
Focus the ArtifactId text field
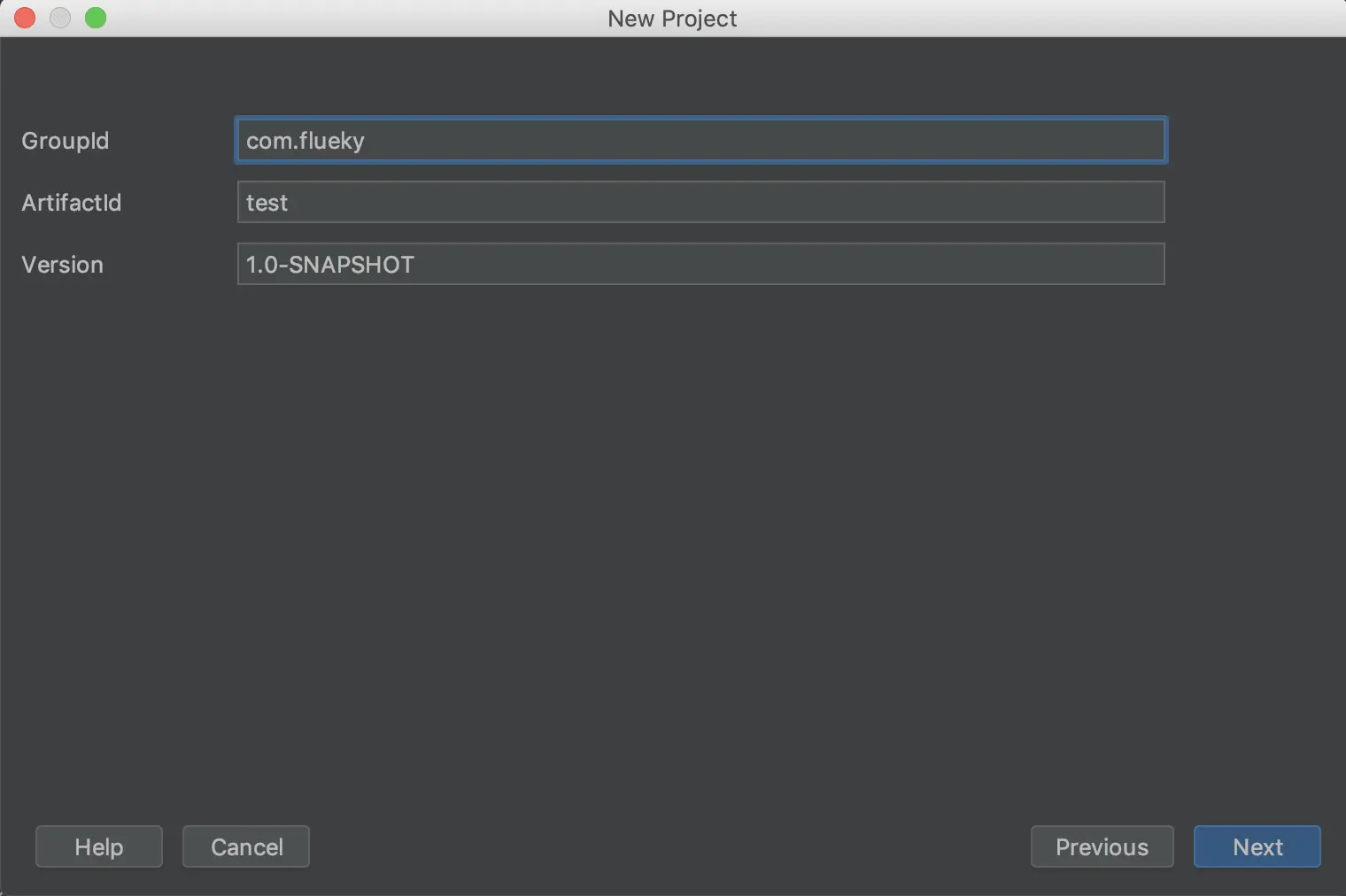tap(700, 202)
